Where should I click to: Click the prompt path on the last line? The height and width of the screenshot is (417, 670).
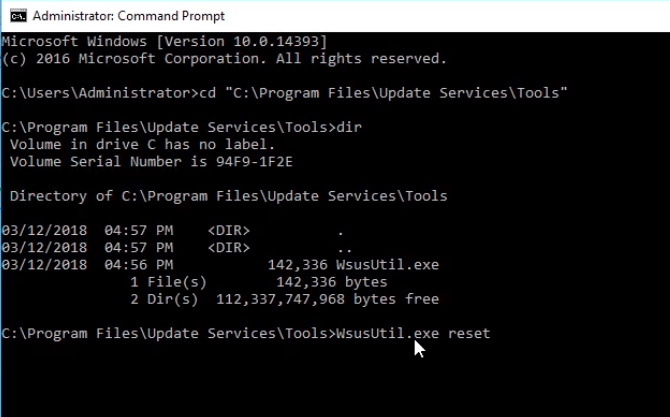(x=167, y=333)
